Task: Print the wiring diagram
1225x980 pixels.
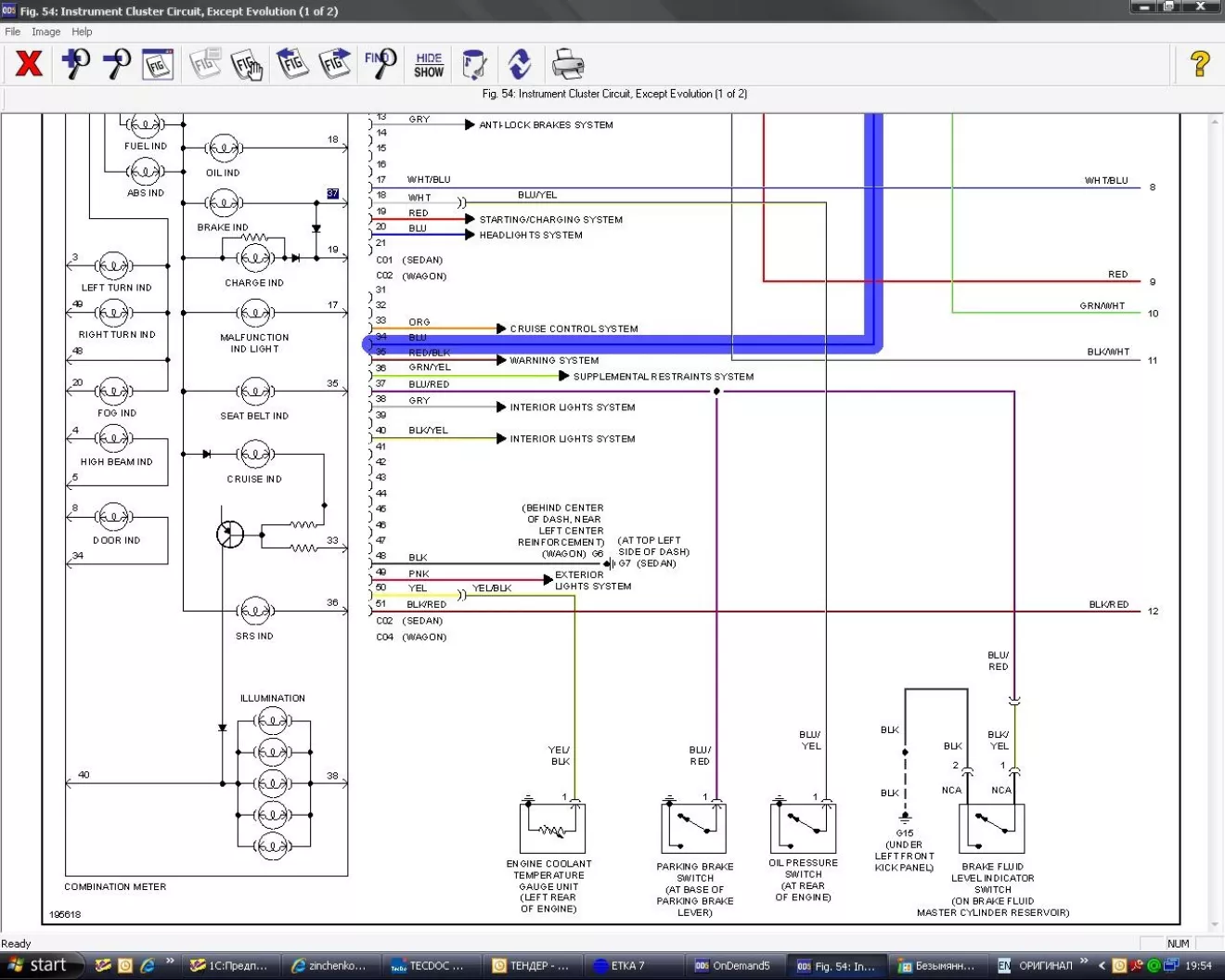Action: tap(567, 64)
